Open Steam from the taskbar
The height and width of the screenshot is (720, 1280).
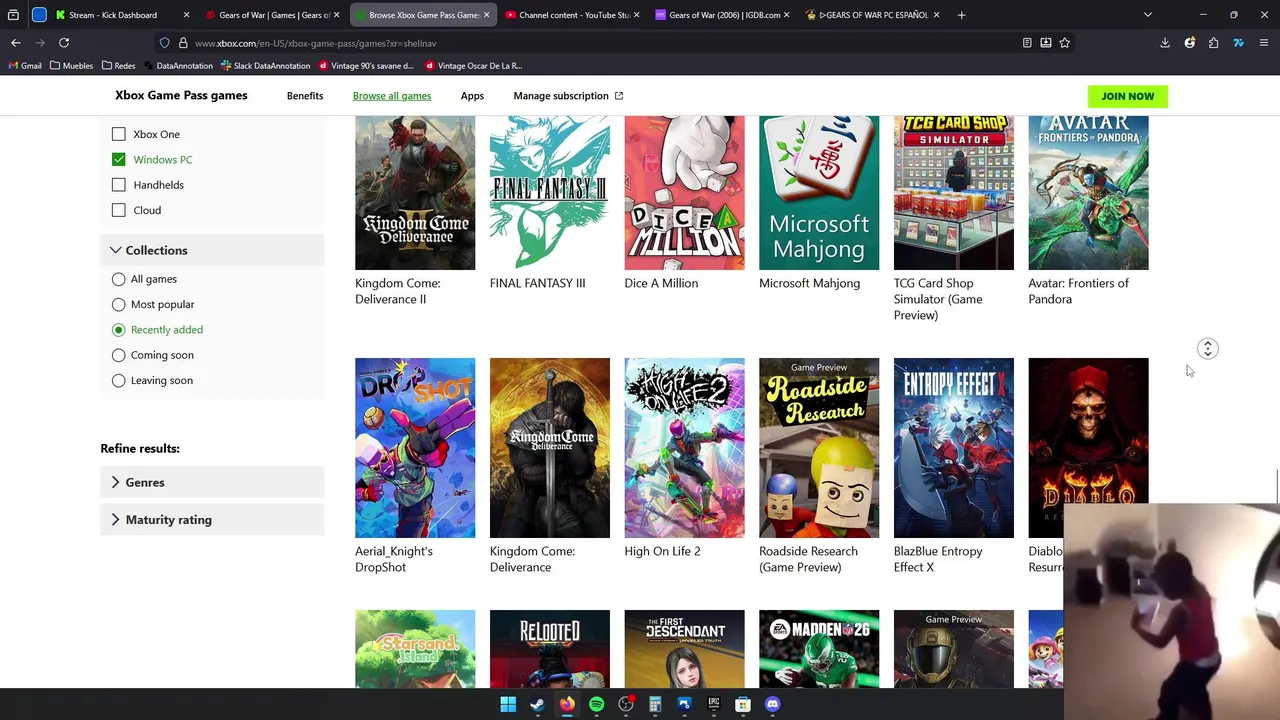tap(537, 704)
